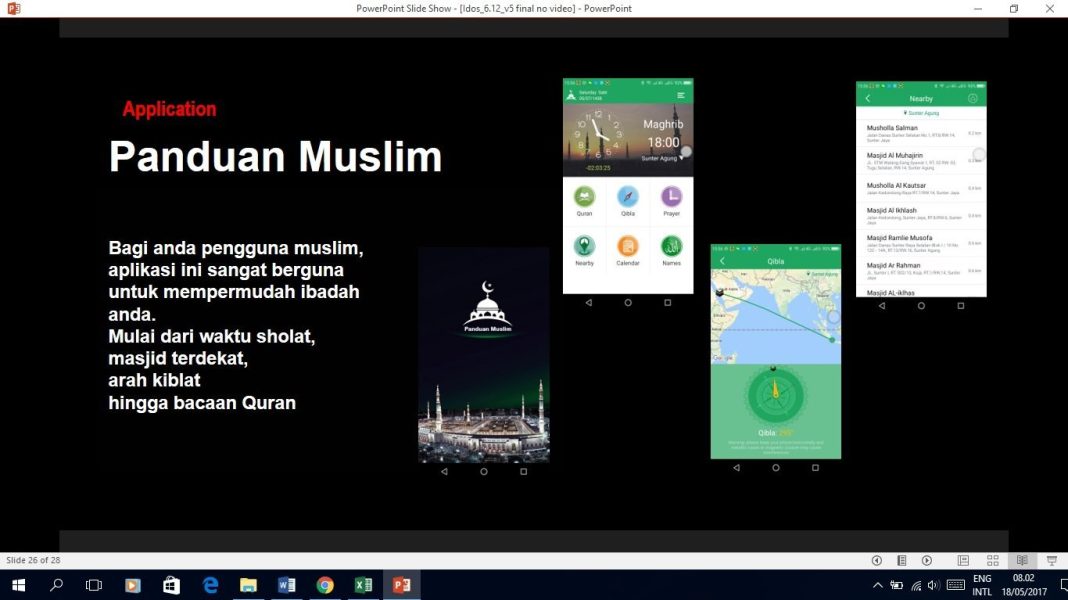Click the Musholla Al Kautsar list entry
The width and height of the screenshot is (1068, 600).
[x=921, y=189]
